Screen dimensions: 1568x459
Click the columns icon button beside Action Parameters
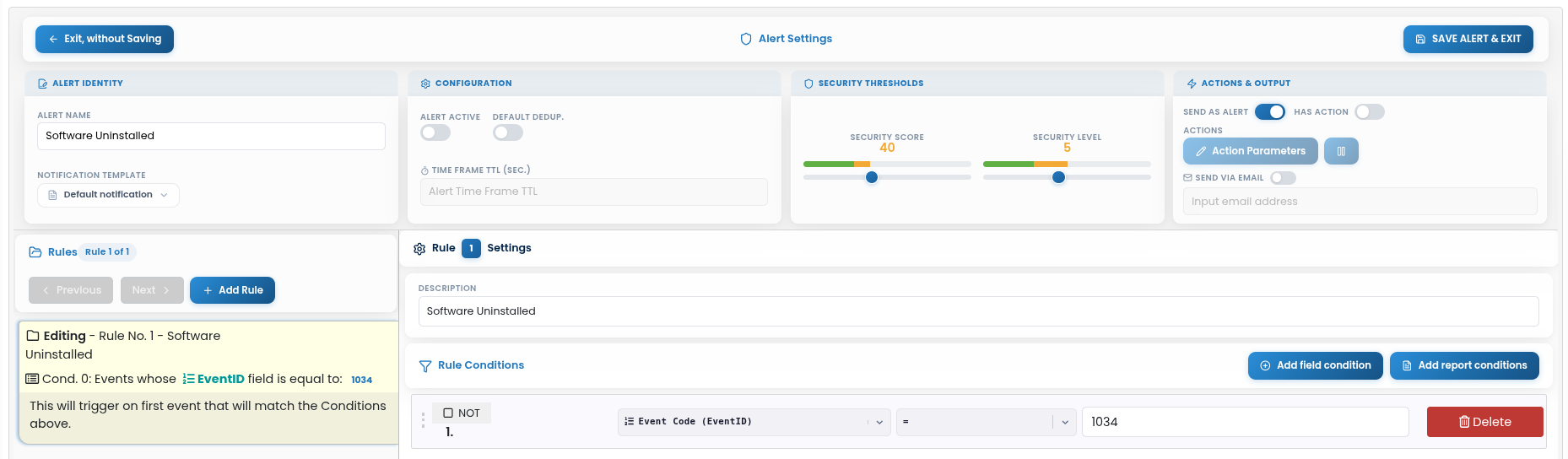click(x=1341, y=151)
